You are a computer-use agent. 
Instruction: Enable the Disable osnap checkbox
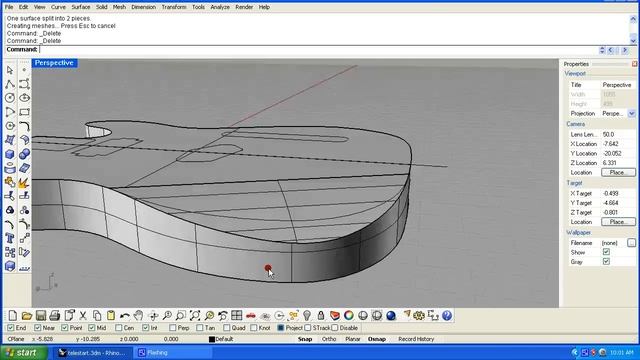(x=335, y=328)
